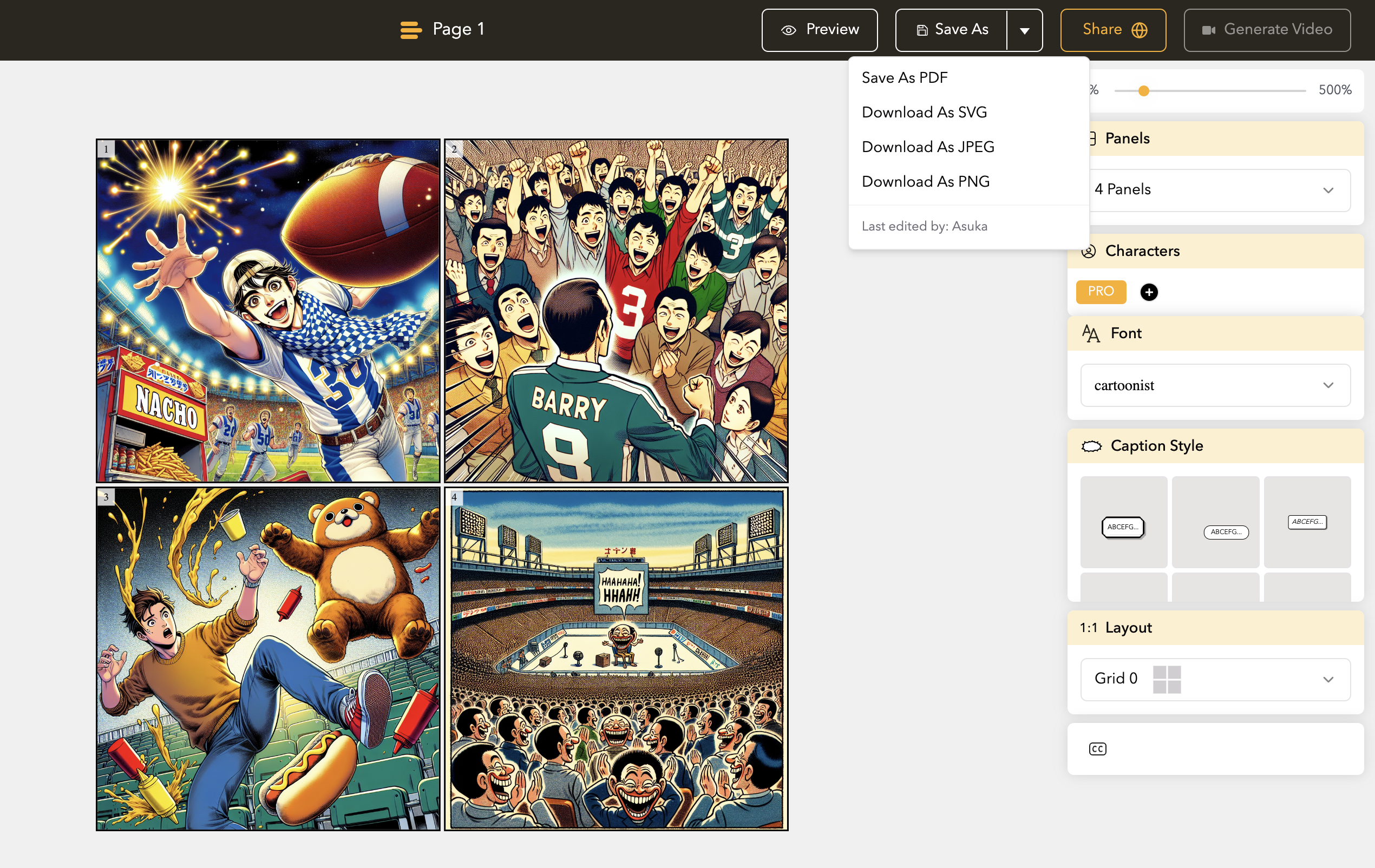Click the closed captions CC icon
This screenshot has height=868, width=1375.
[x=1097, y=749]
